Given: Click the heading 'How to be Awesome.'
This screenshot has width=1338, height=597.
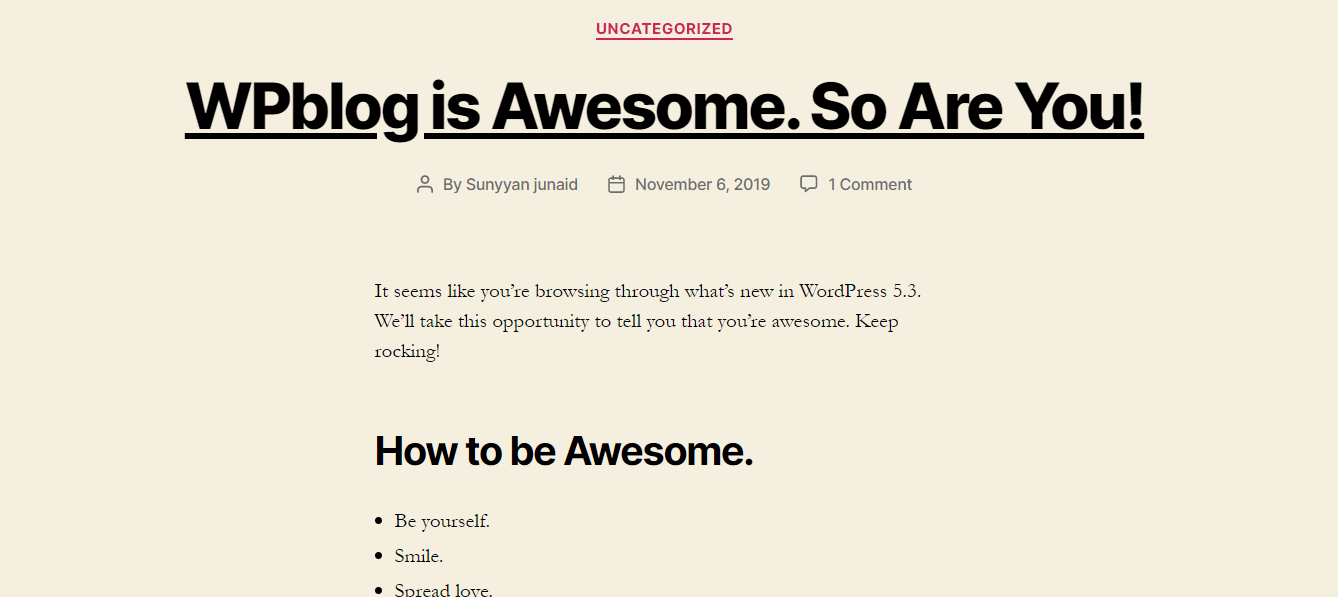Looking at the screenshot, I should tap(563, 451).
